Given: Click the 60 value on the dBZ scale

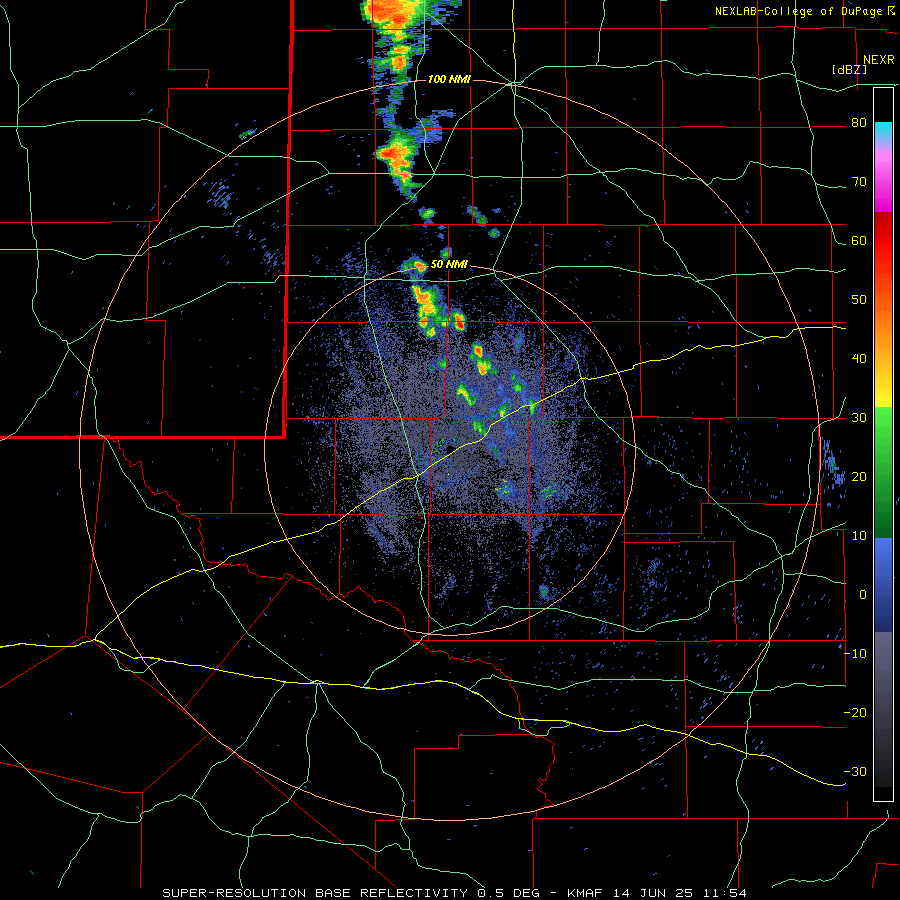Looking at the screenshot, I should tap(859, 240).
